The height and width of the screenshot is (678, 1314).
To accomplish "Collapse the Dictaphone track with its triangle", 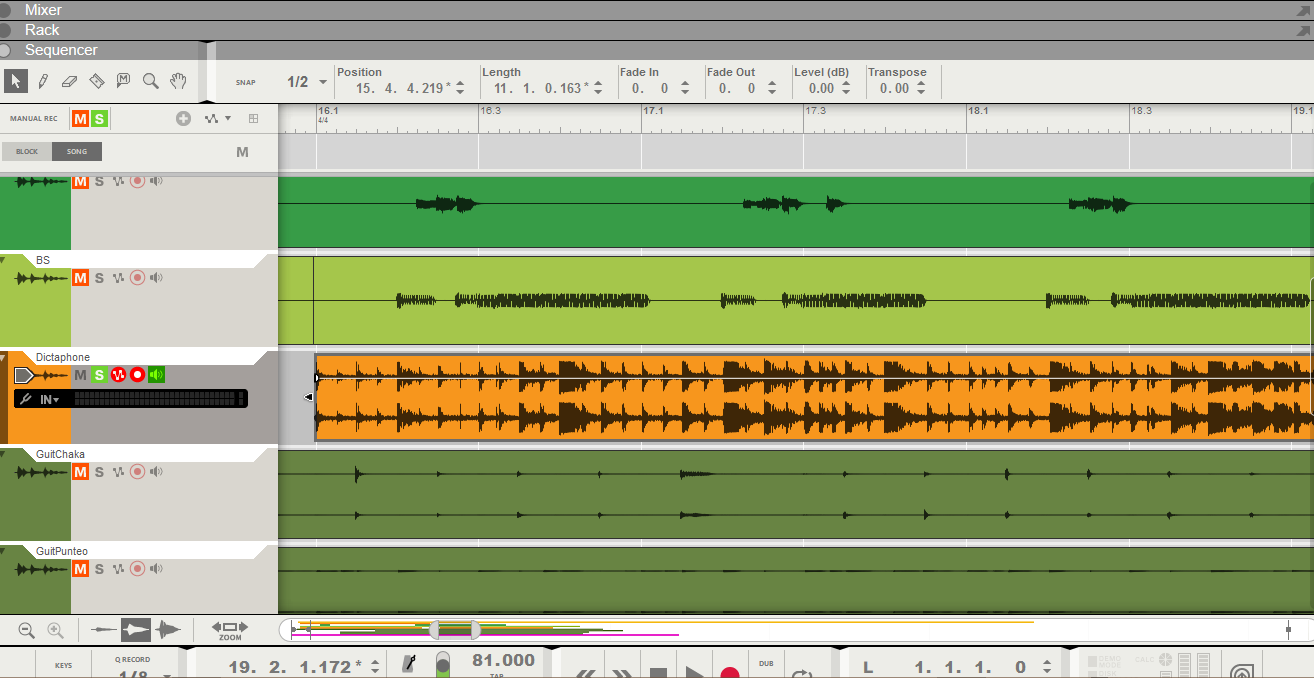I will pos(4,357).
